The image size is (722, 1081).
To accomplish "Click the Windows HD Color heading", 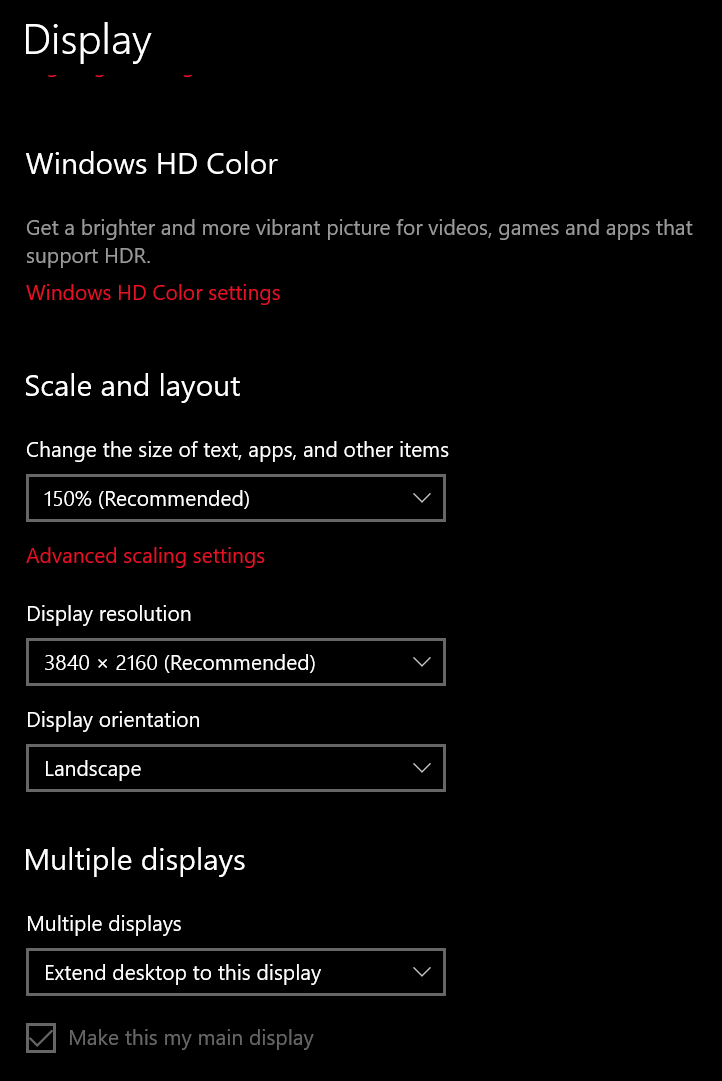I will tap(152, 164).
